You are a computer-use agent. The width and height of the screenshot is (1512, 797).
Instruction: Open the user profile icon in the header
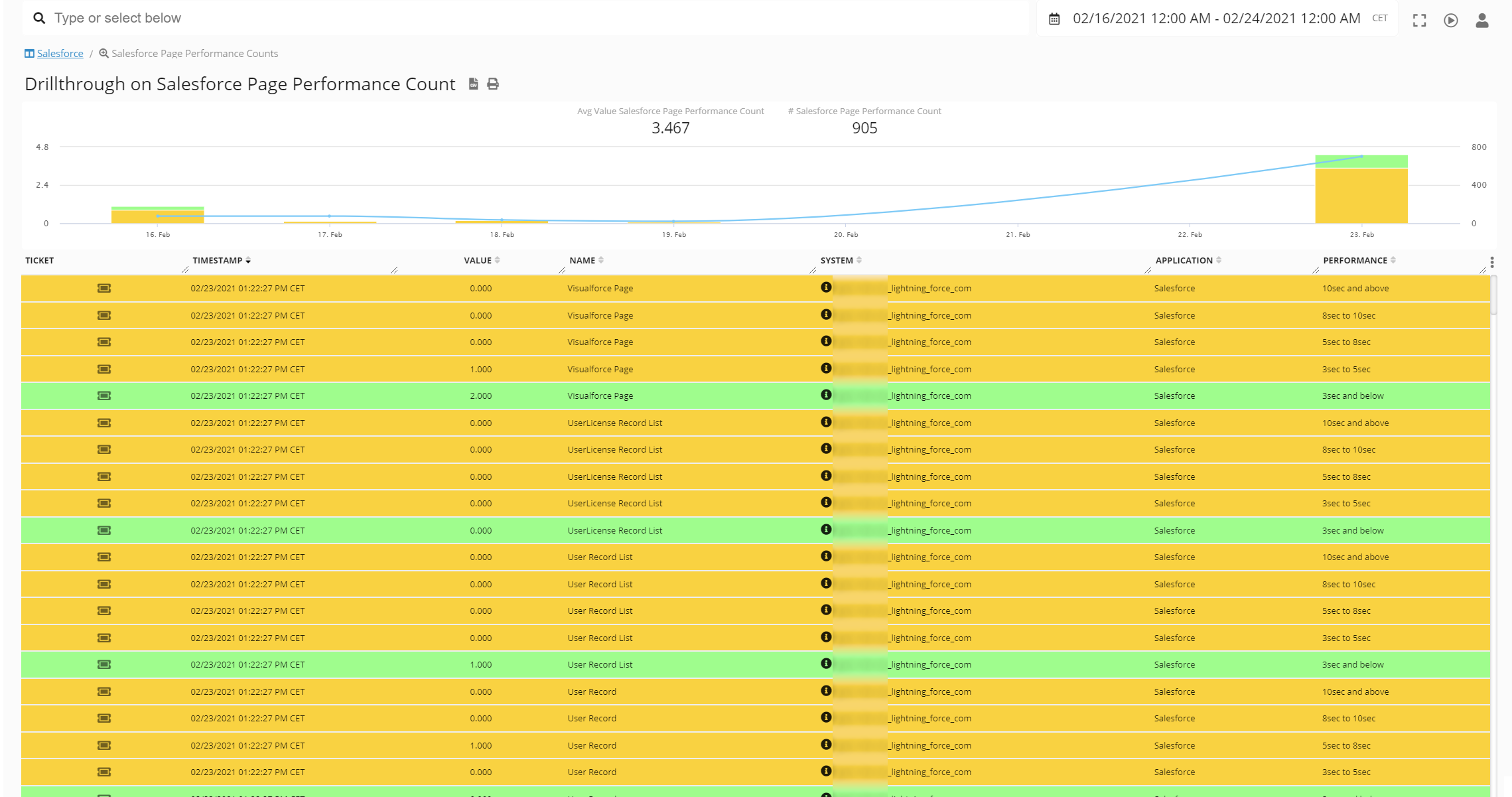tap(1481, 20)
